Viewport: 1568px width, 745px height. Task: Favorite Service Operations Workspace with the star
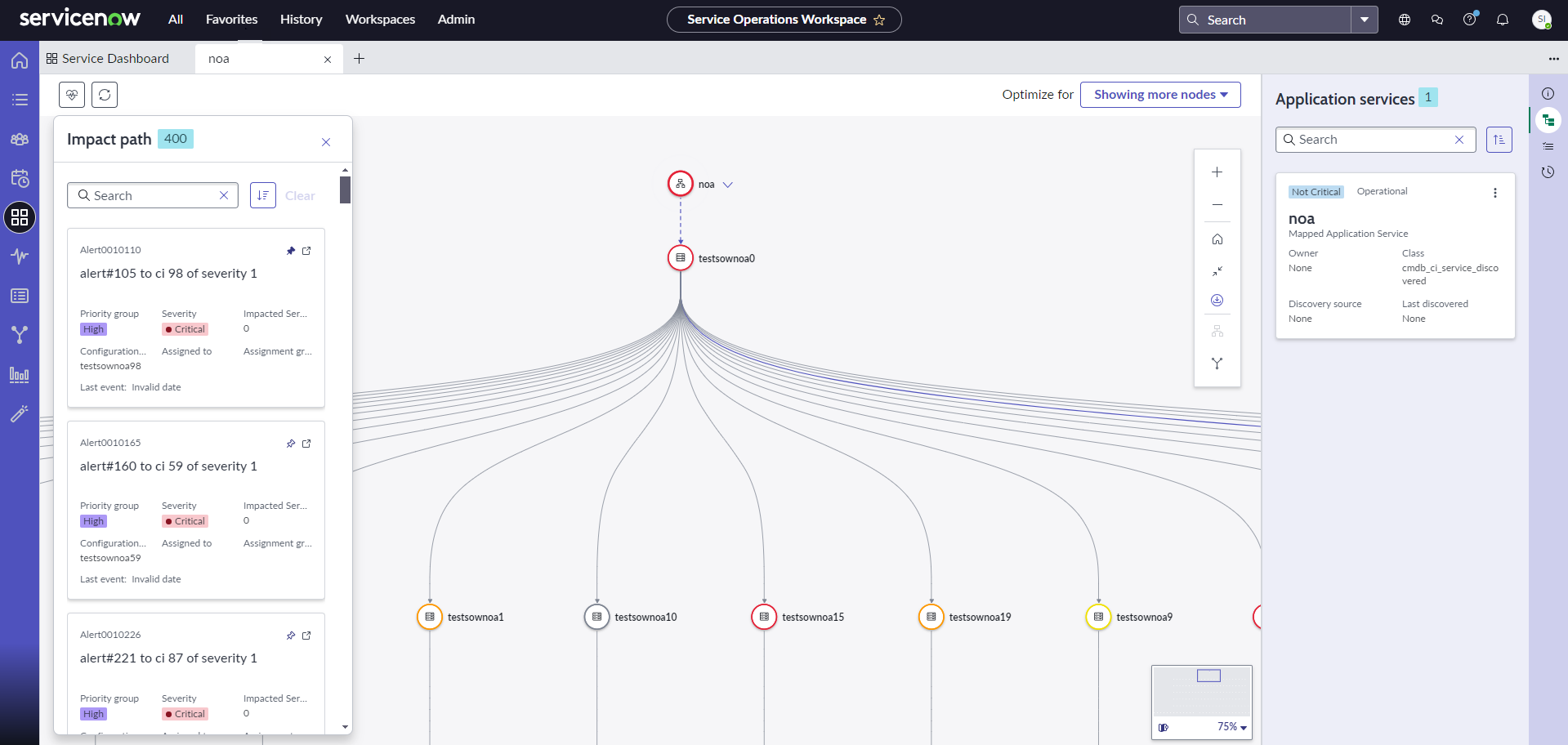click(x=879, y=20)
